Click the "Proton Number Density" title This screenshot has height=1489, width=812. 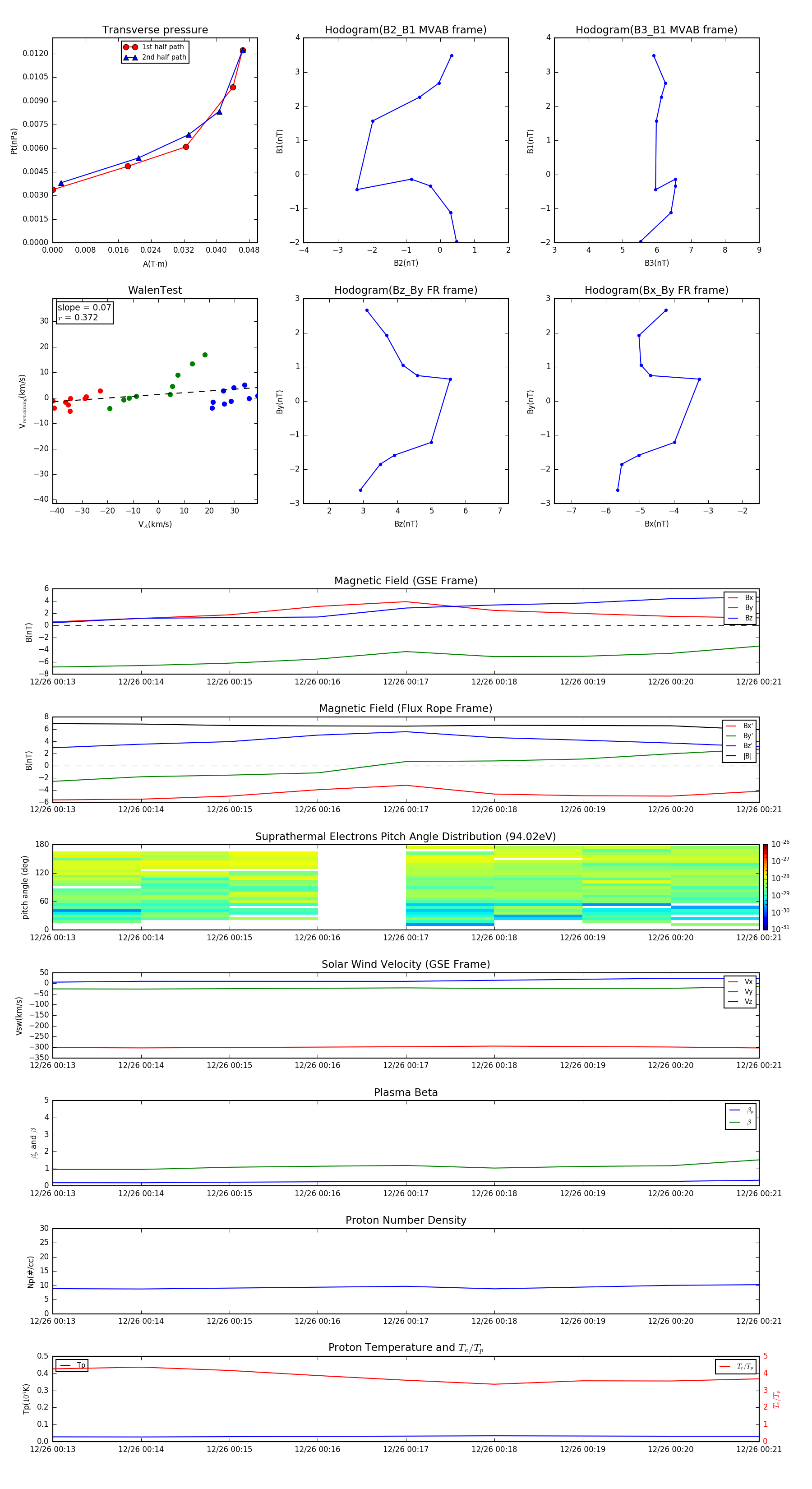coord(406,1220)
